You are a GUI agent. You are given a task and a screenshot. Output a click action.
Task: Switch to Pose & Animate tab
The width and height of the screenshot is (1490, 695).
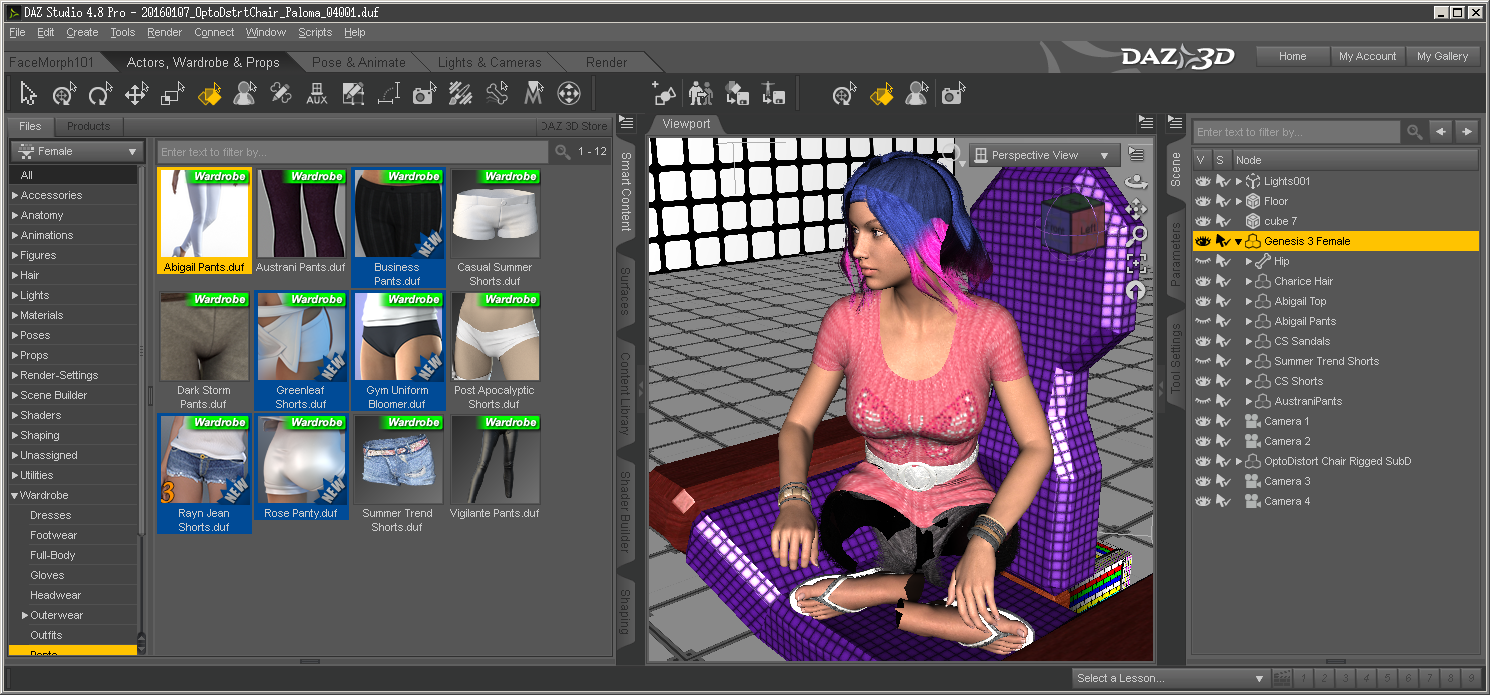[358, 62]
